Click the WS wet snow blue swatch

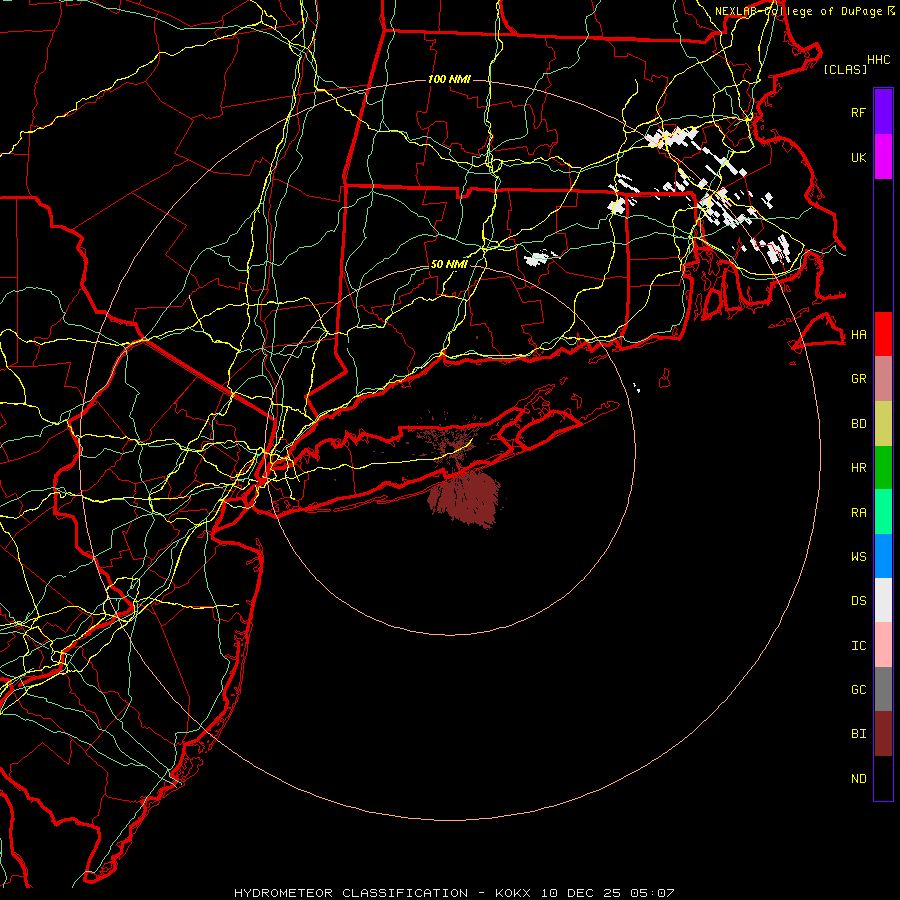883,556
